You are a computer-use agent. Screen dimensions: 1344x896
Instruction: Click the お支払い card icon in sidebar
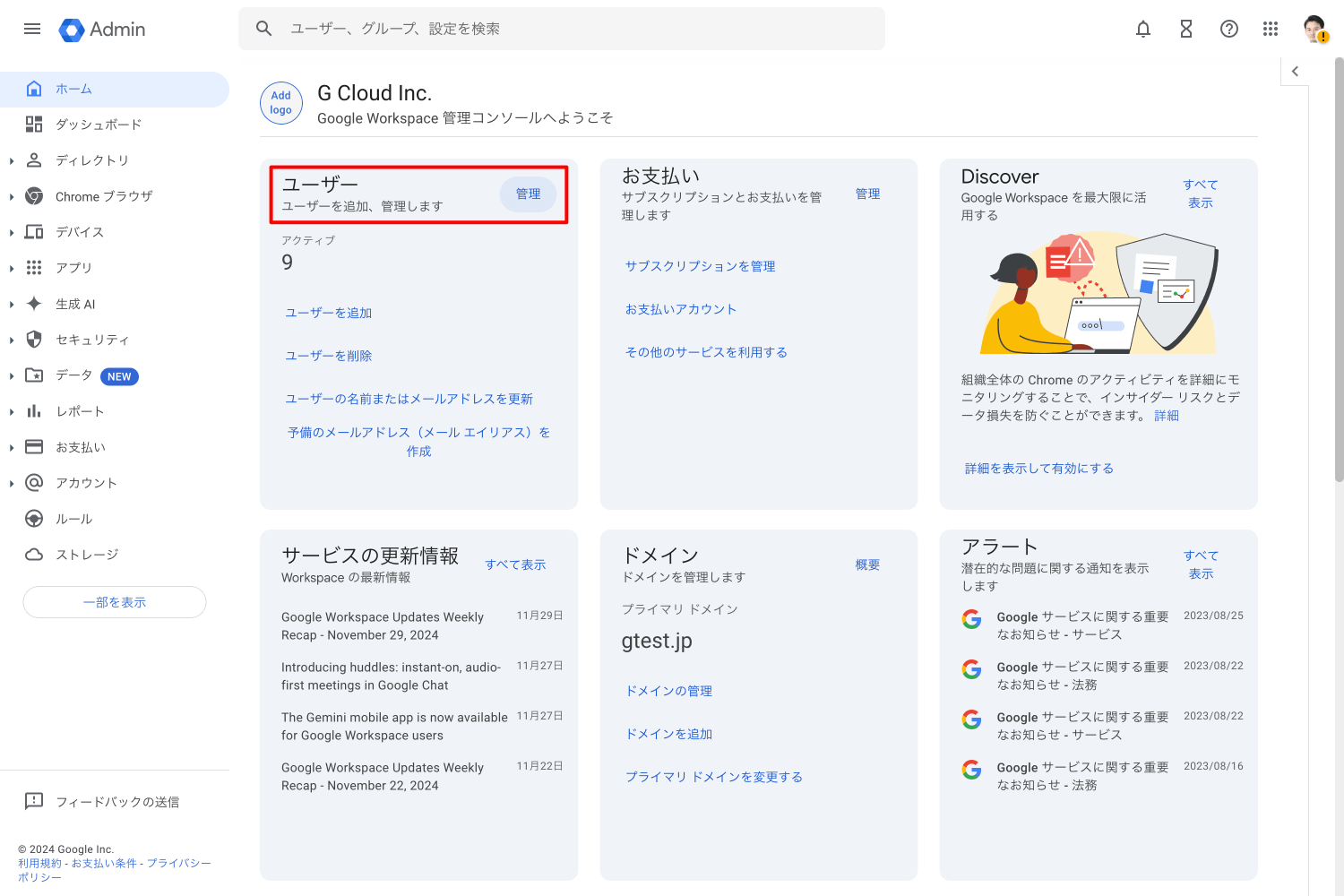[x=34, y=447]
